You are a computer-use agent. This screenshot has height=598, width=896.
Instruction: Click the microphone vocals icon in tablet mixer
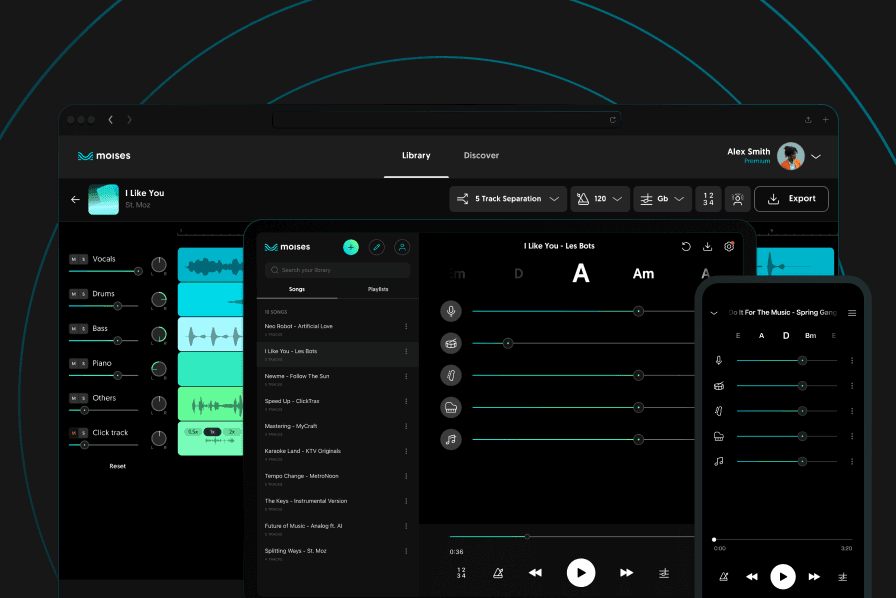451,311
